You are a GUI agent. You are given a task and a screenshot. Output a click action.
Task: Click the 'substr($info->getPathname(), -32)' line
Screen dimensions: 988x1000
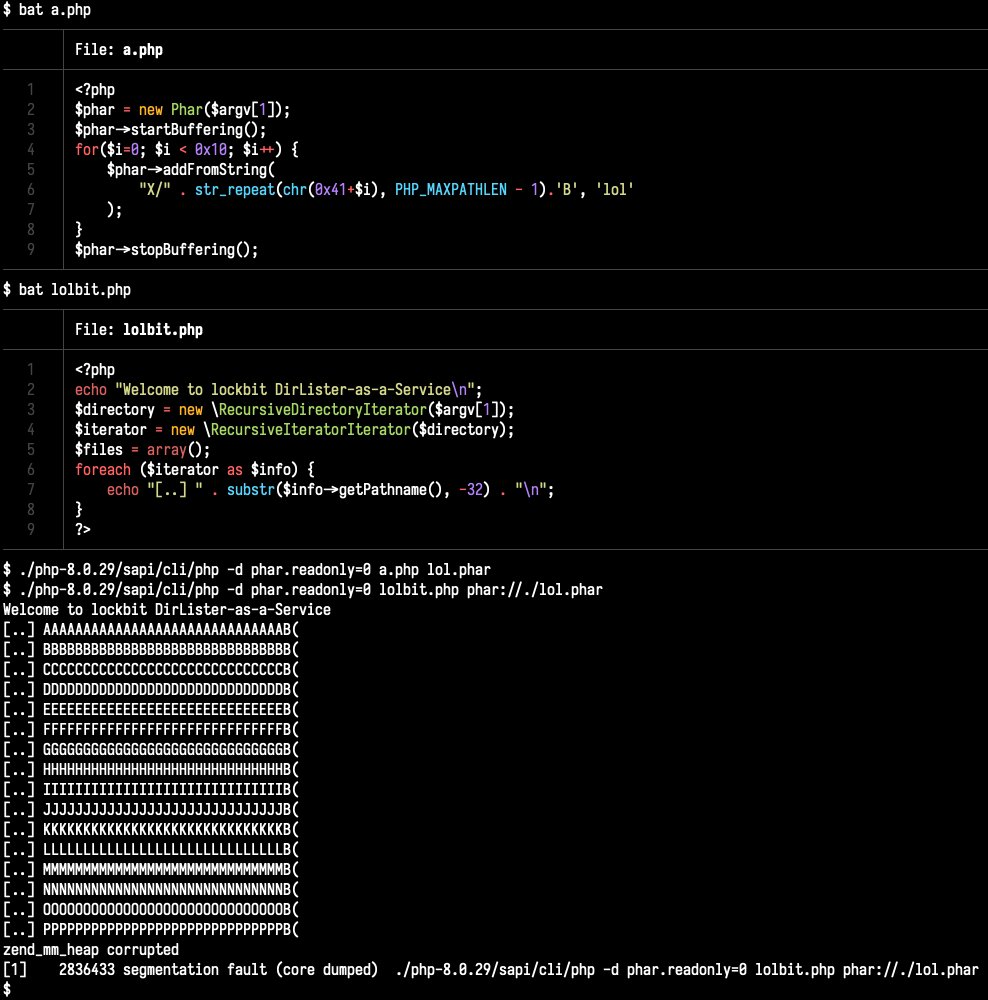[330, 490]
